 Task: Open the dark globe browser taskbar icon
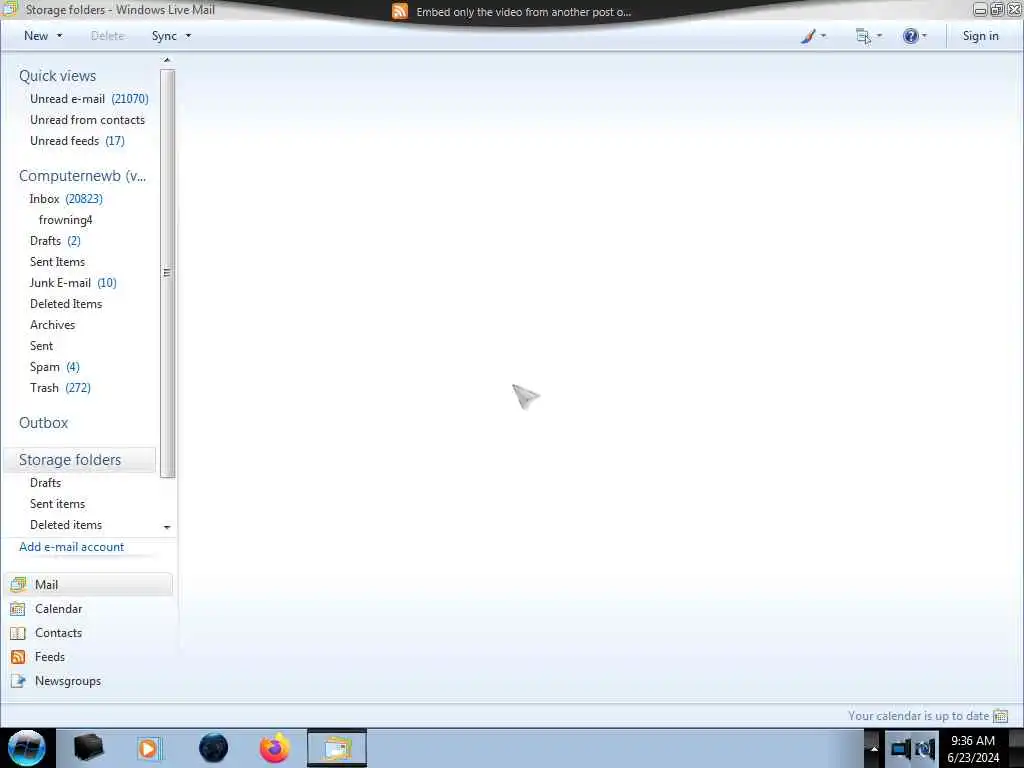click(x=214, y=748)
